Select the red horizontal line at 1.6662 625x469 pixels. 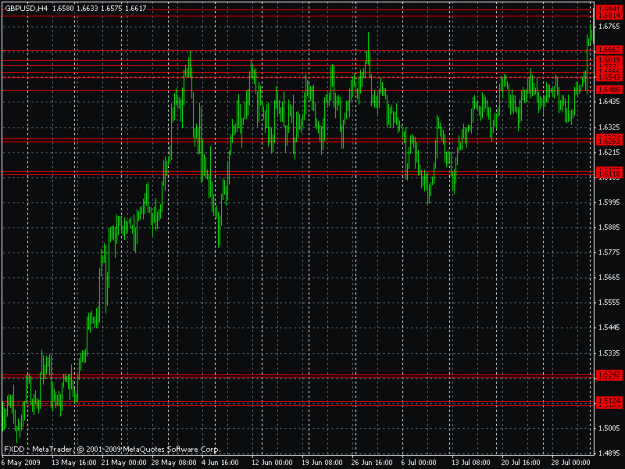[298, 51]
